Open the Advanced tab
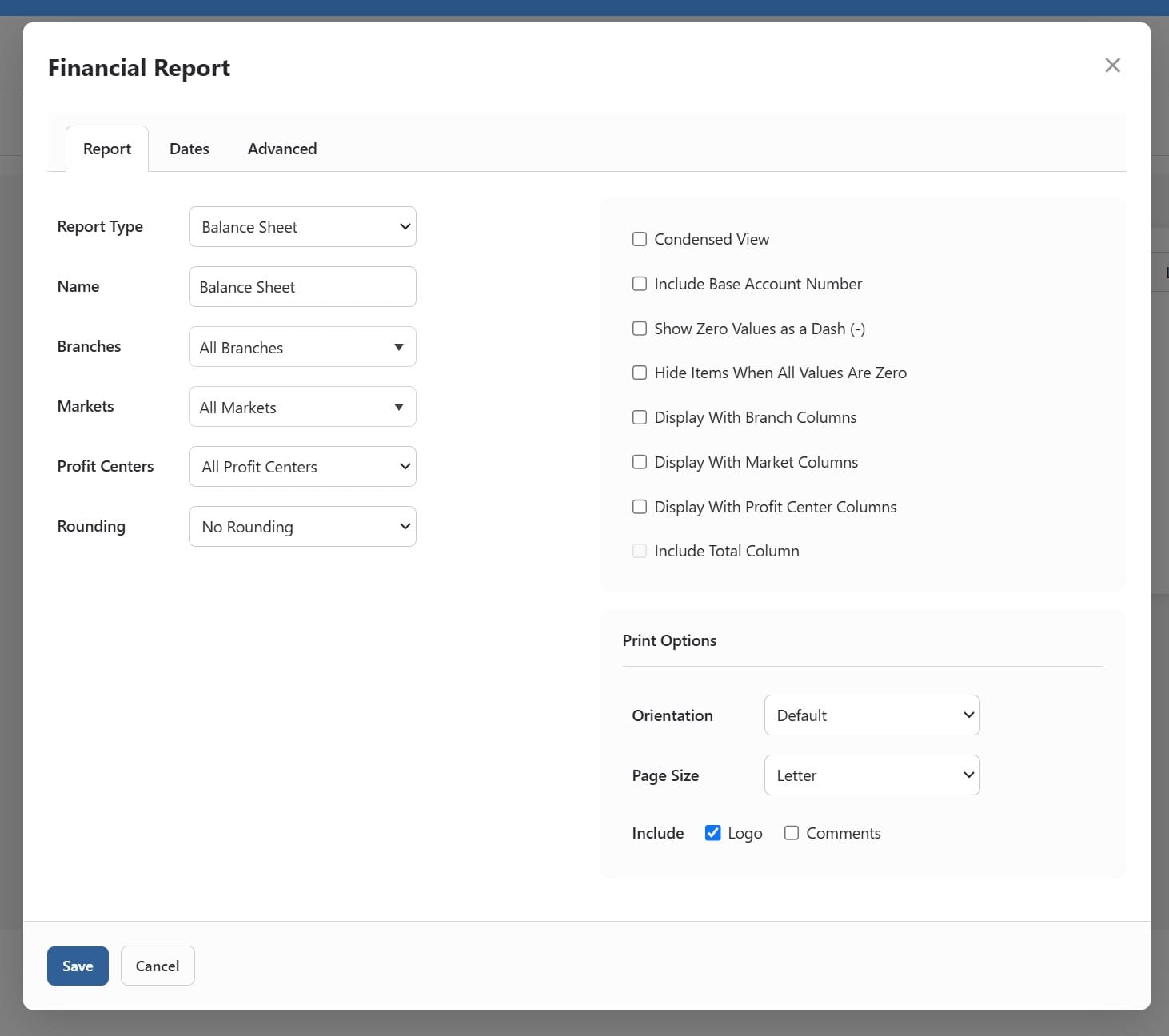 tap(282, 149)
